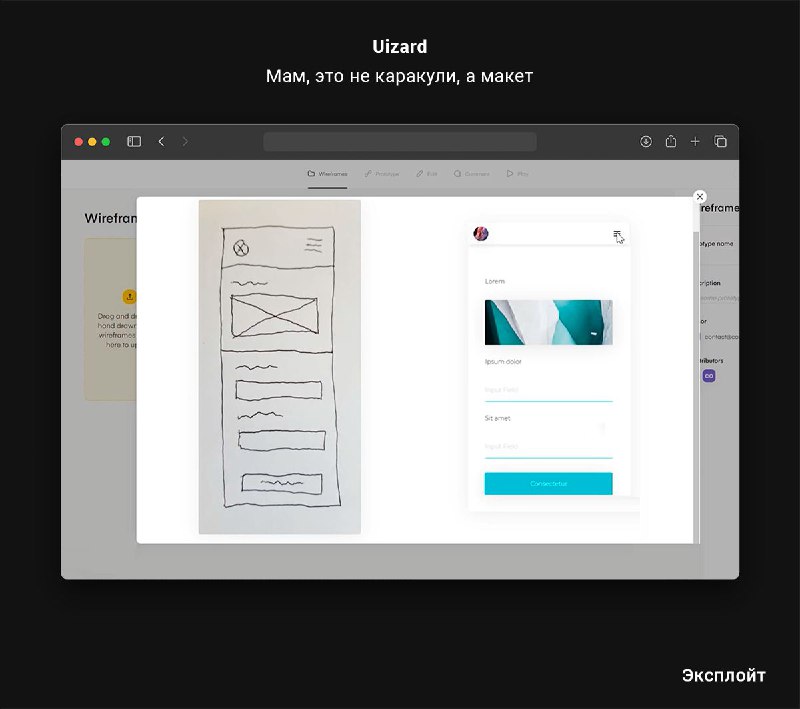
Task: Click the browser forward arrow
Action: pos(185,142)
